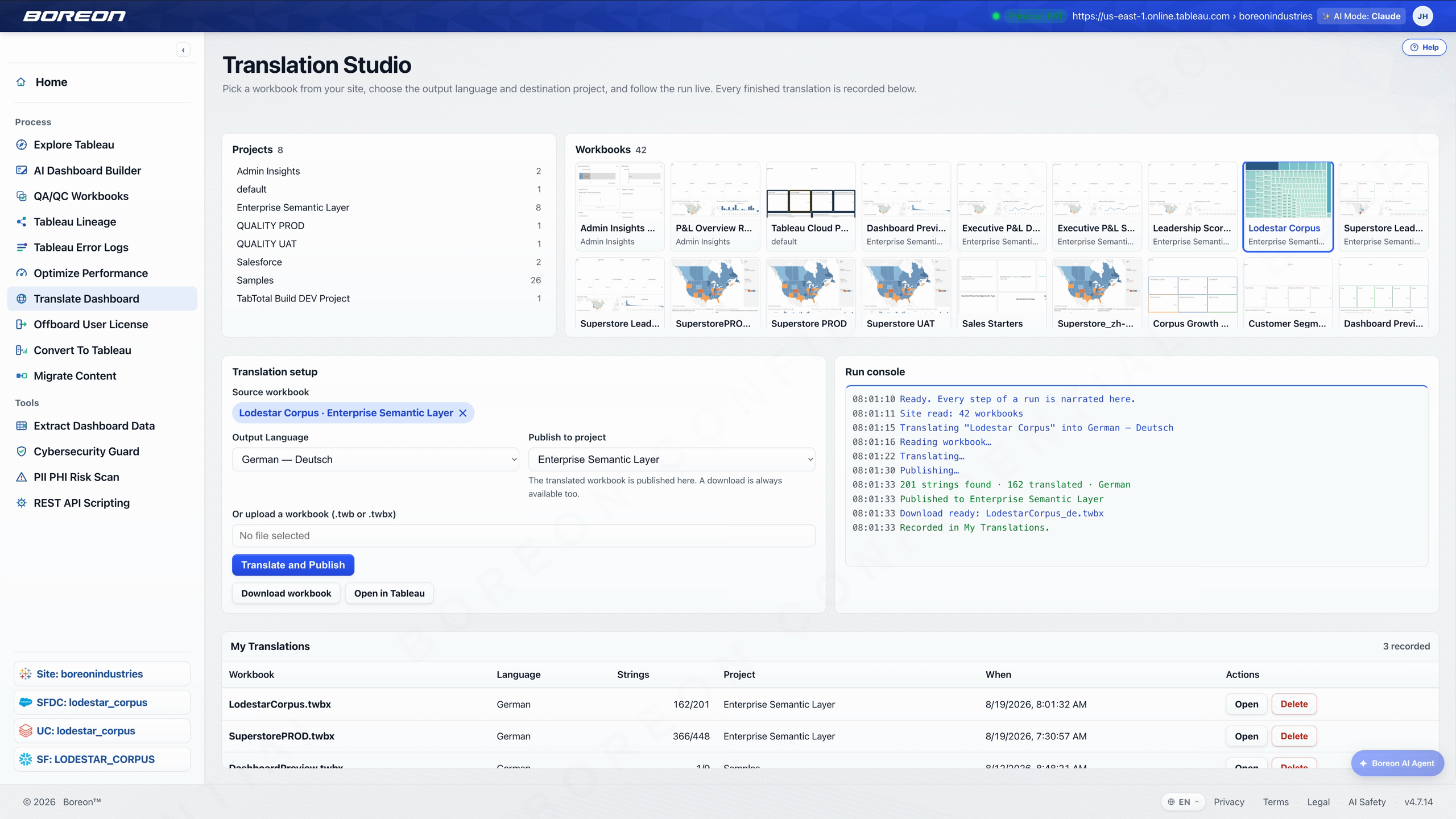1456x819 pixels.
Task: Click the Translate Dashboard globe icon
Action: pos(22,299)
